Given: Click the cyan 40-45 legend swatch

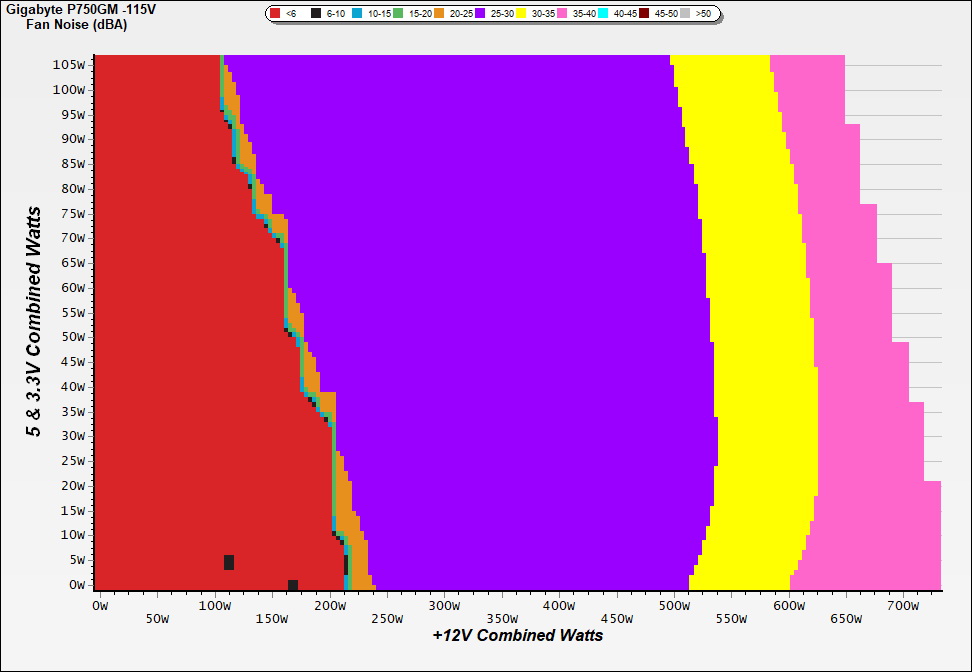Looking at the screenshot, I should click(x=602, y=14).
